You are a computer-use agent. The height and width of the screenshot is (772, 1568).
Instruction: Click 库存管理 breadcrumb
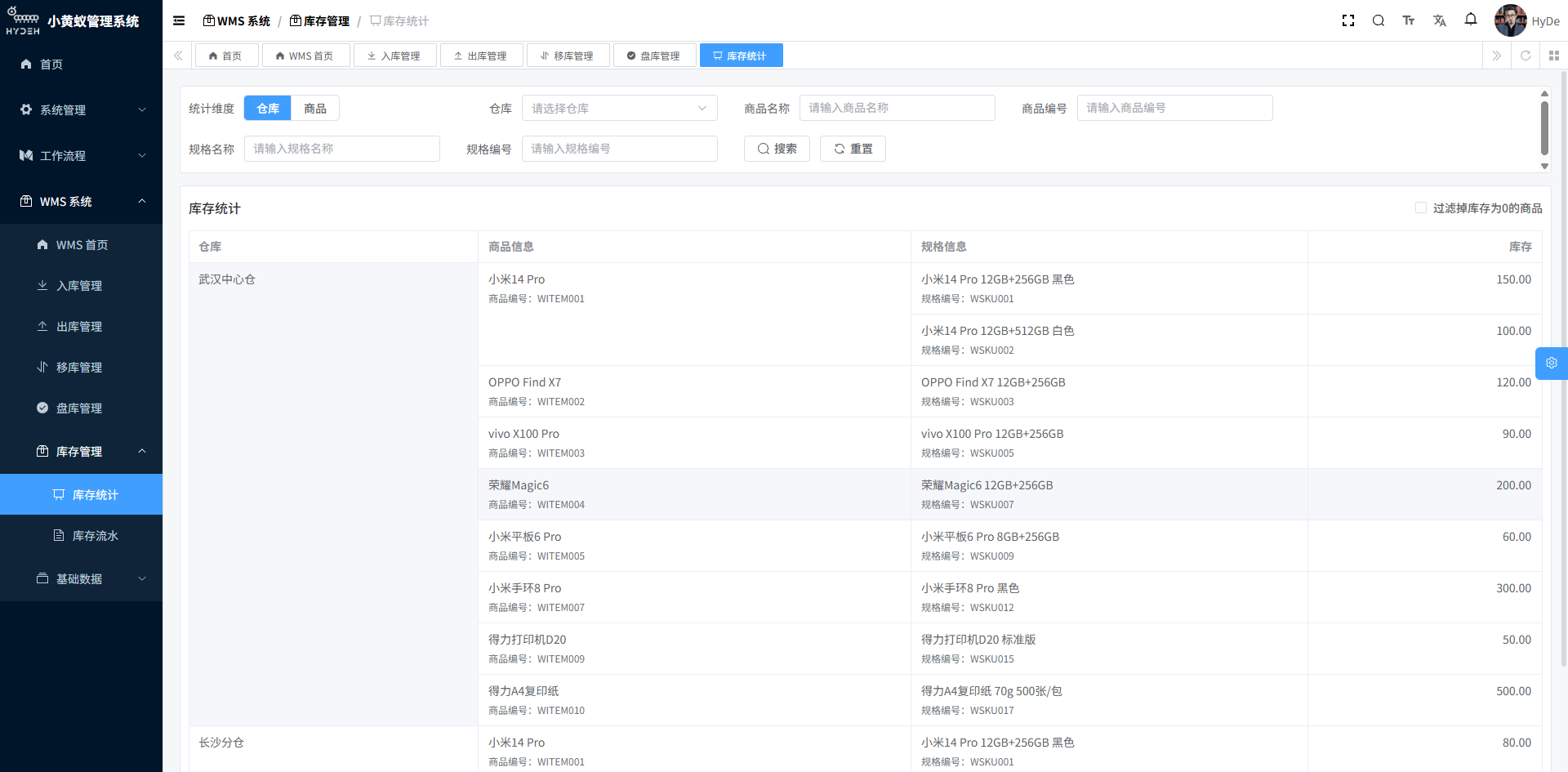pos(319,21)
